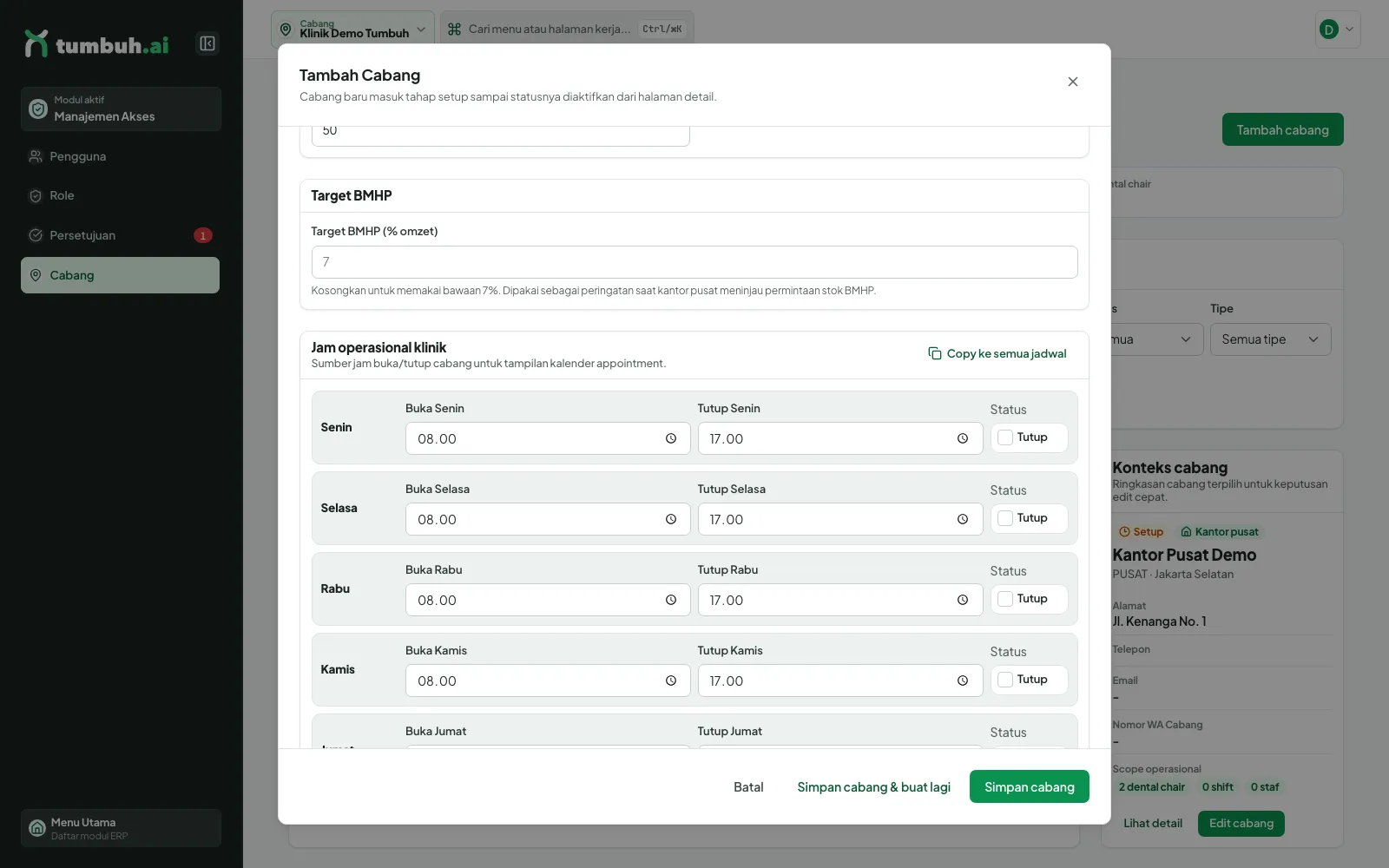Open the Cabang Klinik Demo Tumbuh selector
Viewport: 1389px width, 868px height.
(x=352, y=29)
